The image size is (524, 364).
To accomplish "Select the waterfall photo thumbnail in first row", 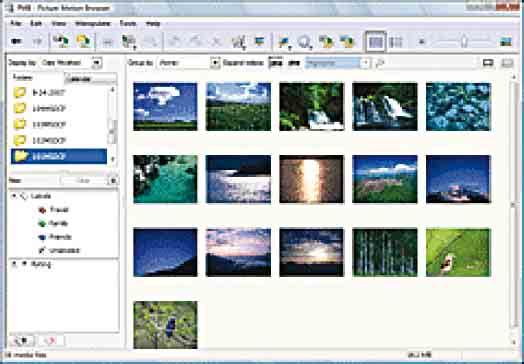I will pos(385,107).
